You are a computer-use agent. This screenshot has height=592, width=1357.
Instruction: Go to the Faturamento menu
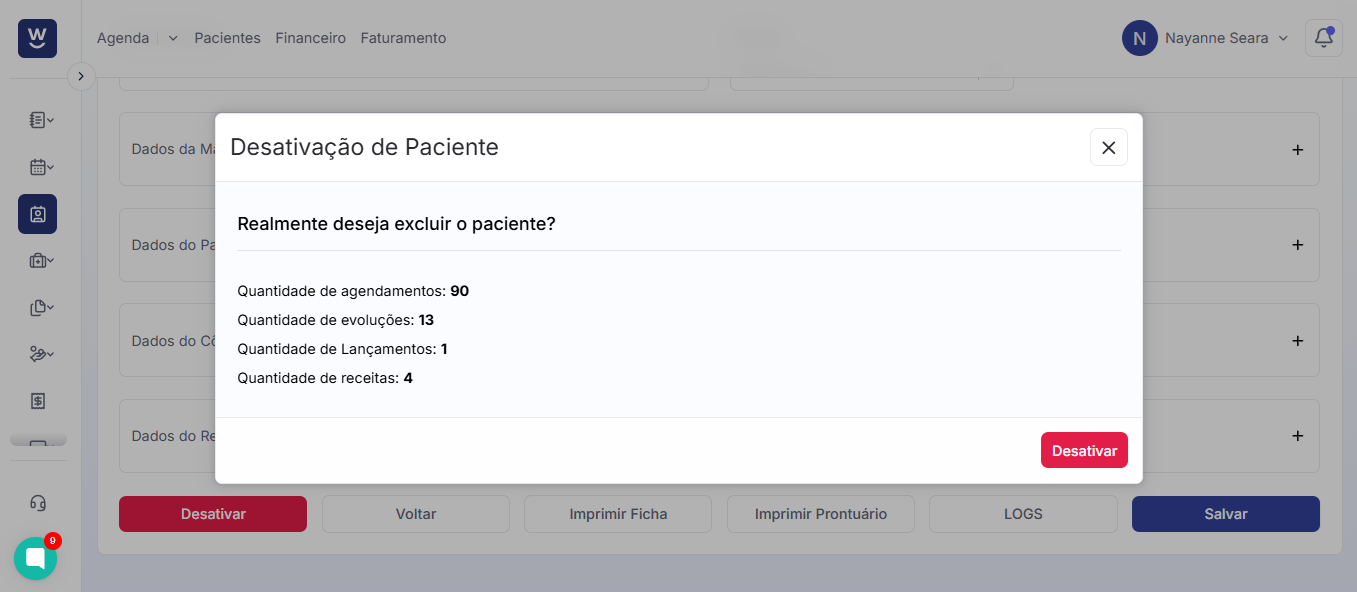pyautogui.click(x=403, y=38)
